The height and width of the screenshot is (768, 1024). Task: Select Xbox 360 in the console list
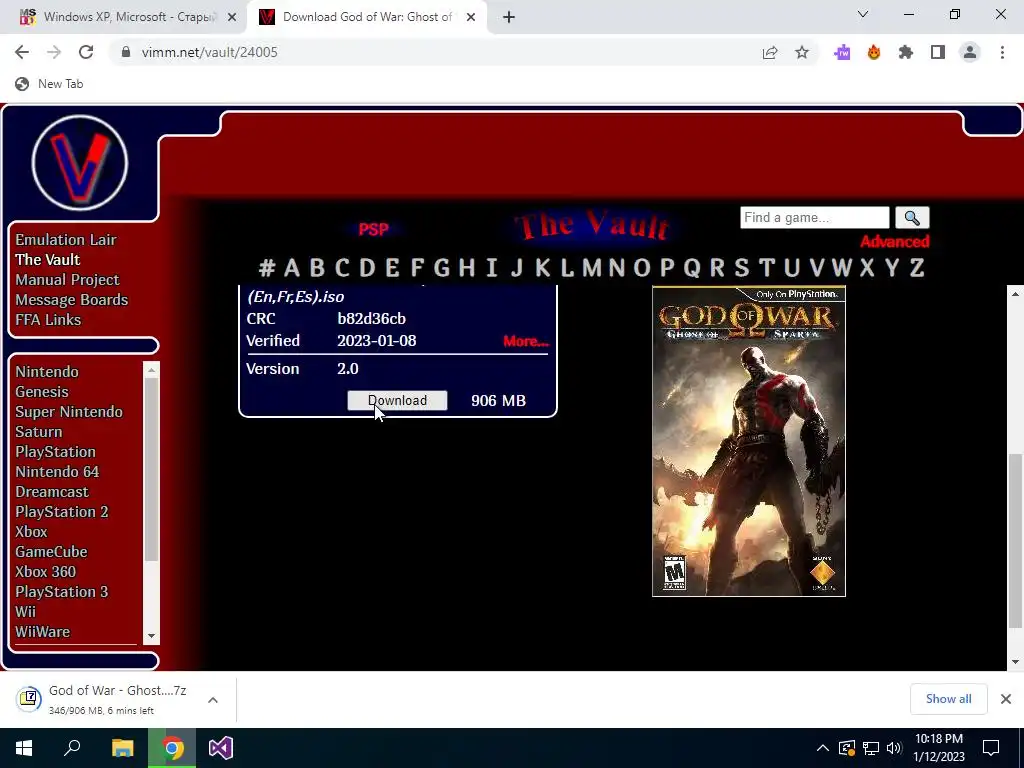pos(46,571)
